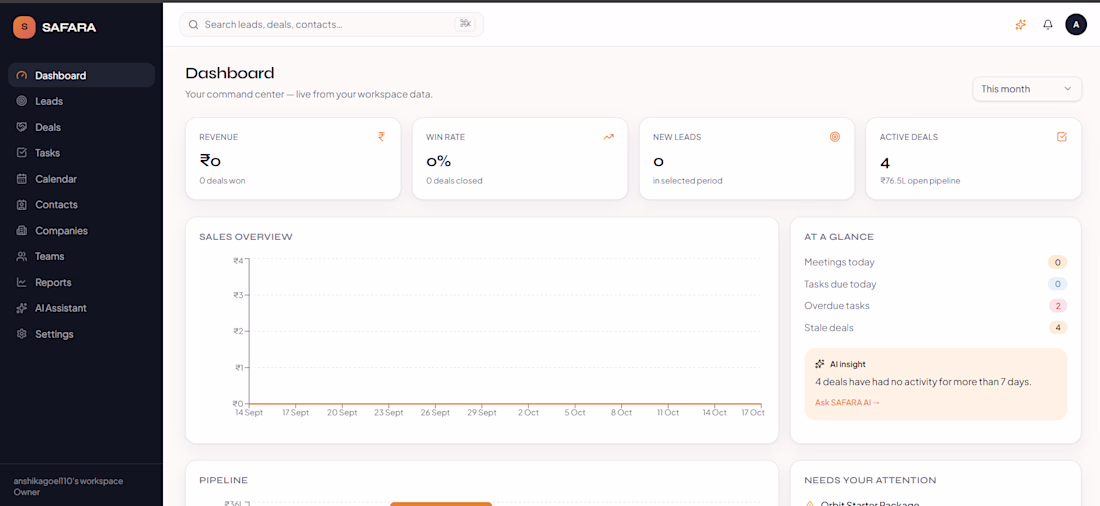
Task: Click the Tasks checkbox icon in sidebar
Action: [22, 152]
